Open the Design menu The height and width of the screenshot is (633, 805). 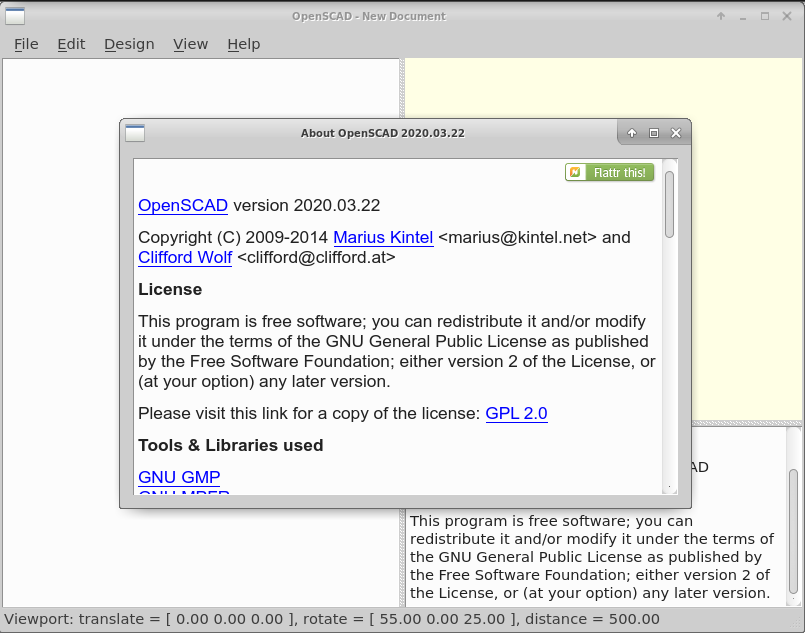(129, 44)
